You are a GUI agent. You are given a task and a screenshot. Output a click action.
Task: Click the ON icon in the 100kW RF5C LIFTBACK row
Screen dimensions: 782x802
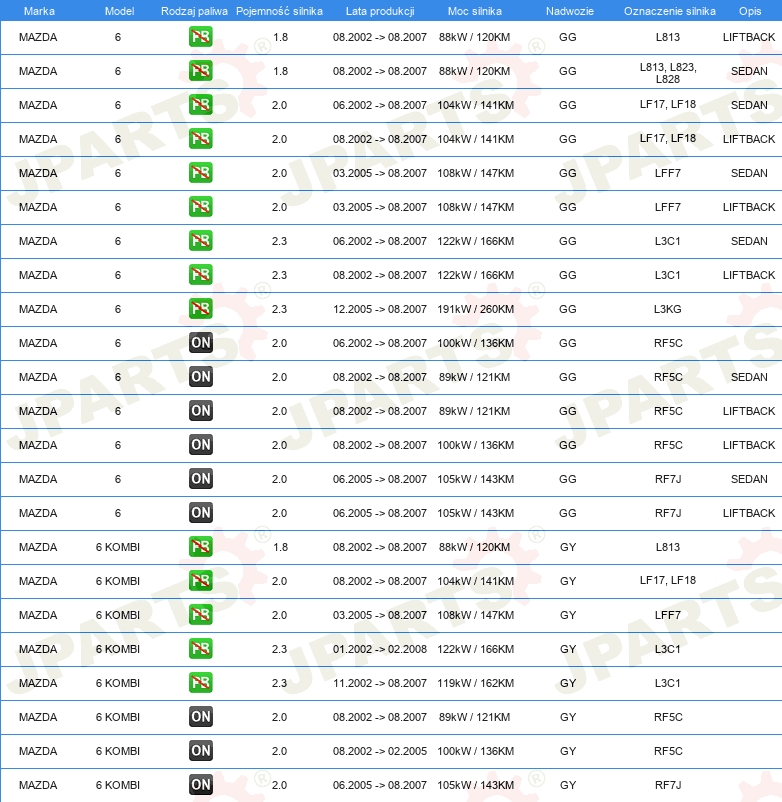200,445
